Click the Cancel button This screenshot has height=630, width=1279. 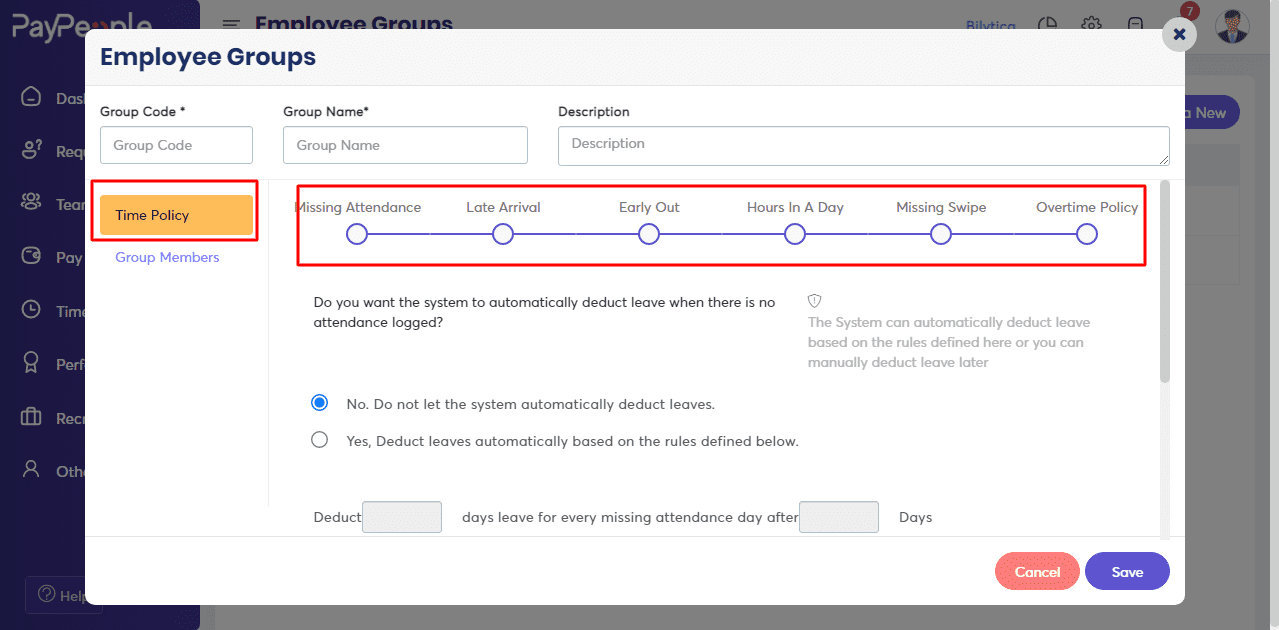[1037, 572]
